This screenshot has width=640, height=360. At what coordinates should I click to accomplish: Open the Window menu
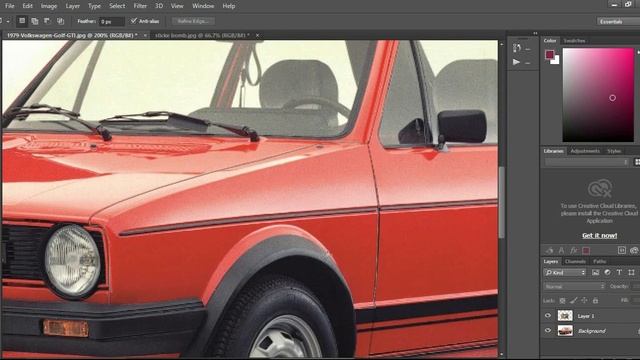[x=203, y=6]
